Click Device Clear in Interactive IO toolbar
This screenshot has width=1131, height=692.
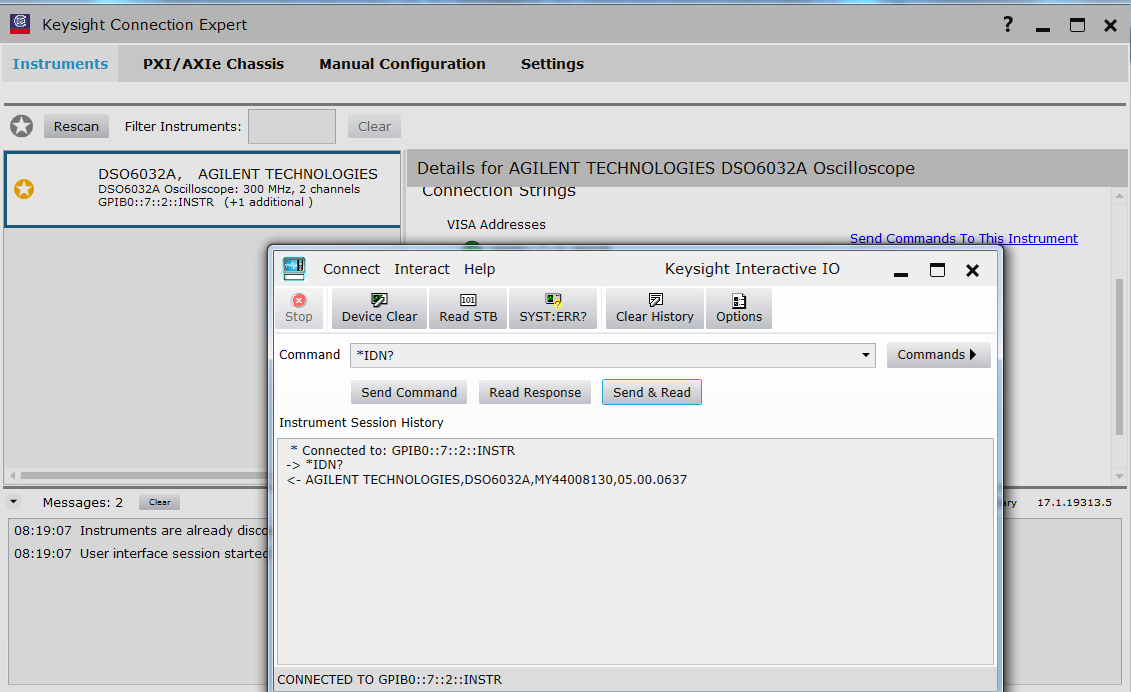[x=379, y=308]
